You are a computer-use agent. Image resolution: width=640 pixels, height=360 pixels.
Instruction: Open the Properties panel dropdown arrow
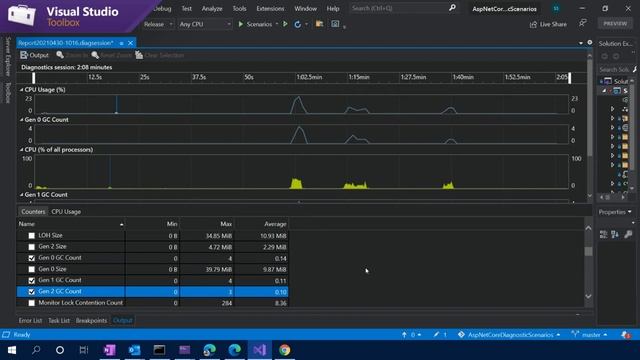coord(629,212)
